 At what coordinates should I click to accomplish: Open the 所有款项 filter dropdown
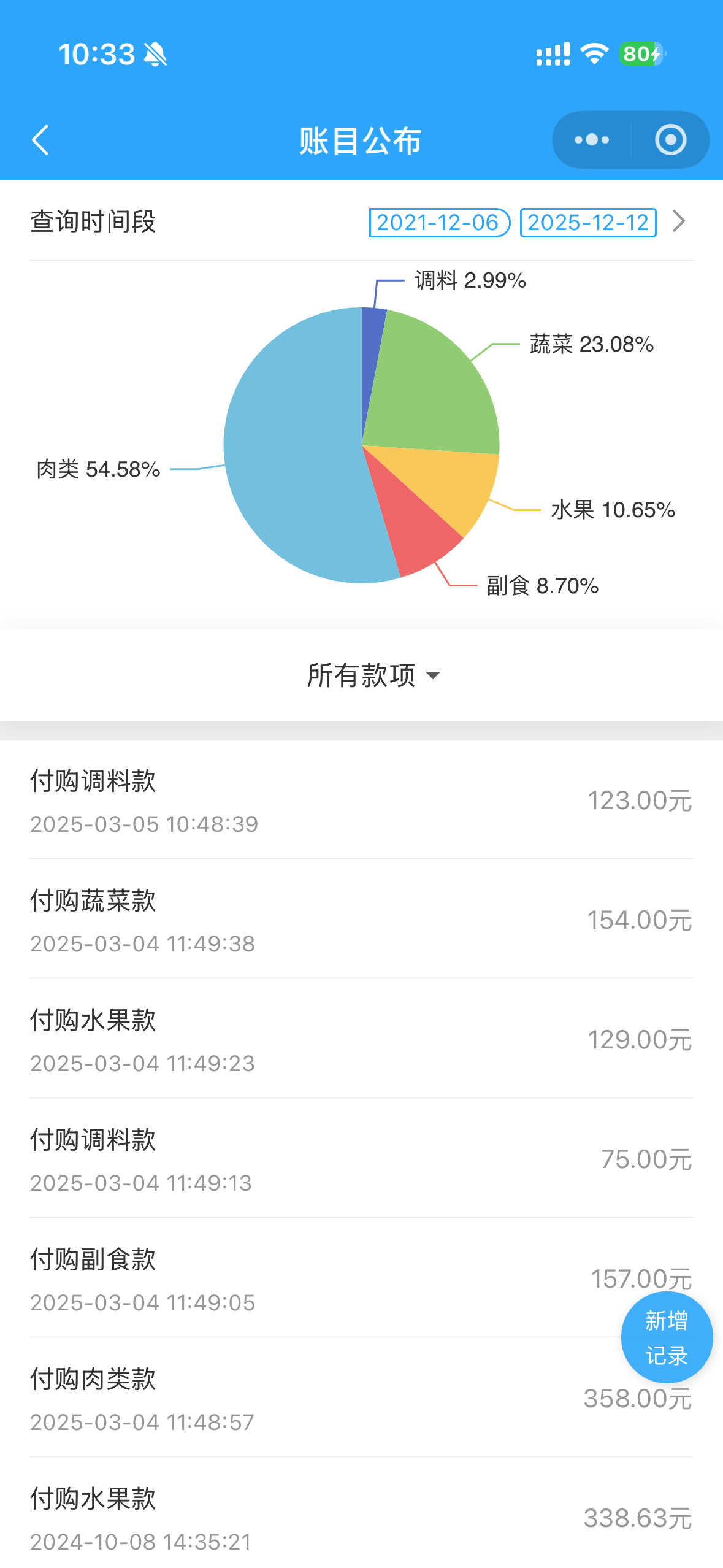coord(373,675)
